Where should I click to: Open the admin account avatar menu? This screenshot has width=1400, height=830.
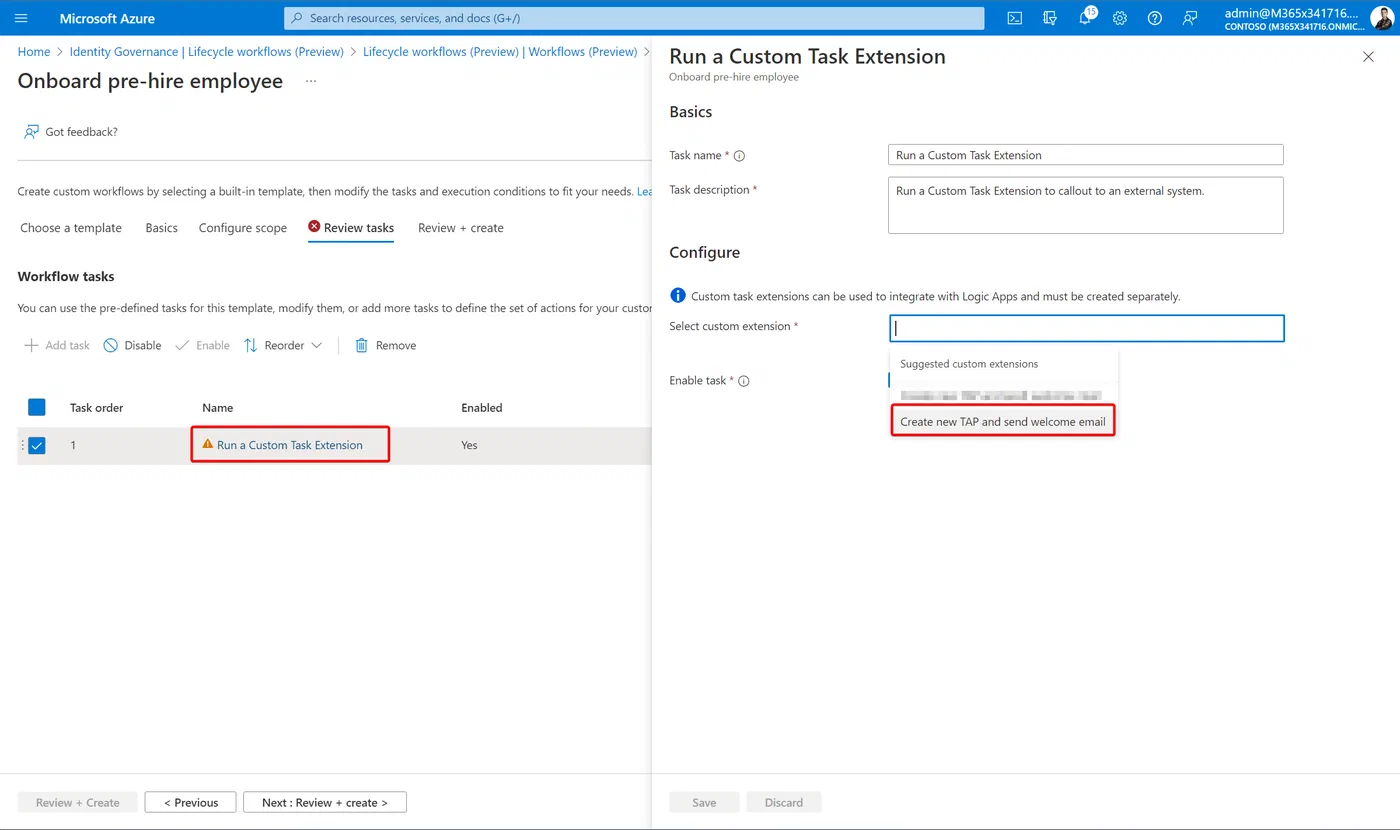(1381, 18)
